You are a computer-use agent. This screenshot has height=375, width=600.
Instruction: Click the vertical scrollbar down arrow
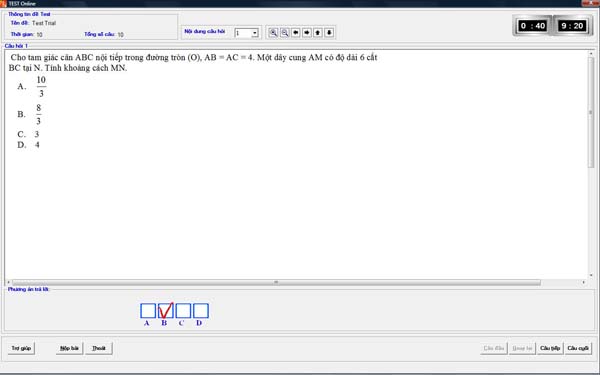(x=591, y=275)
